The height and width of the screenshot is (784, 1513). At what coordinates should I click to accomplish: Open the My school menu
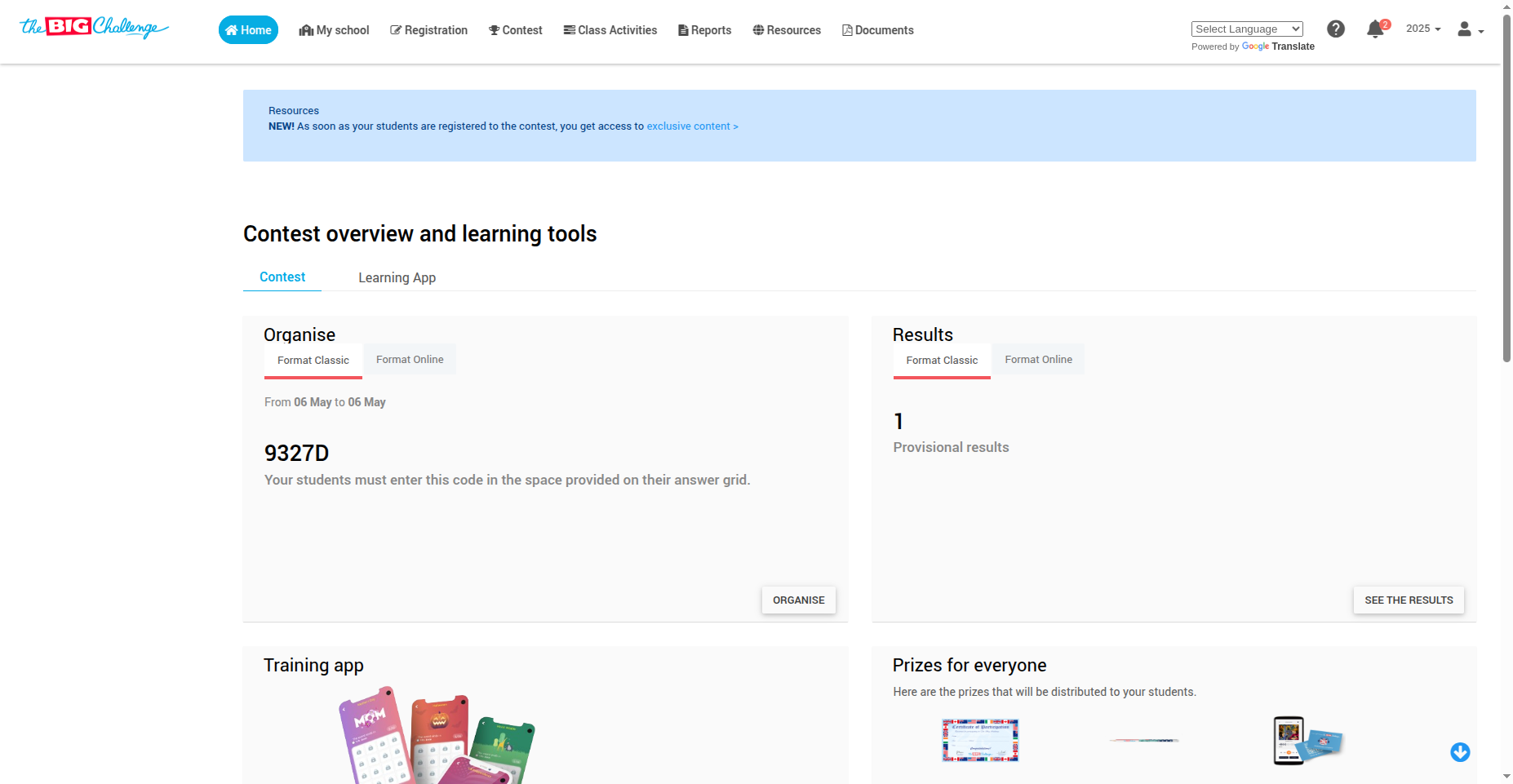[334, 30]
